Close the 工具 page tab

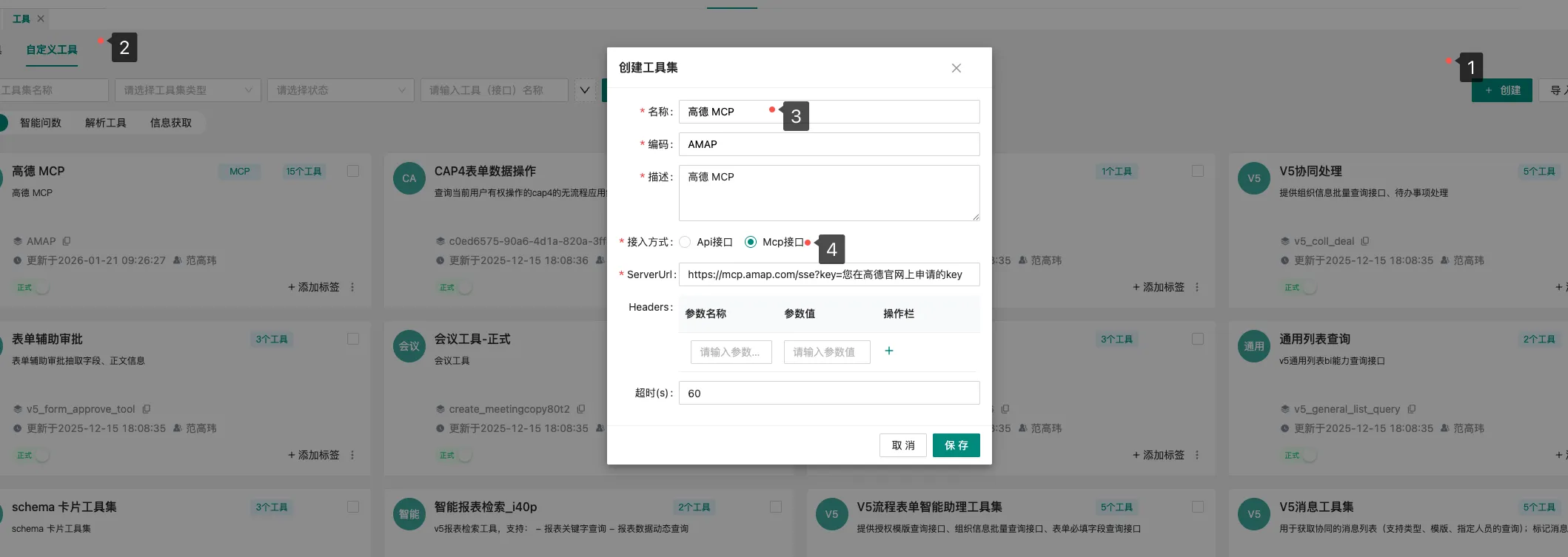[x=41, y=18]
